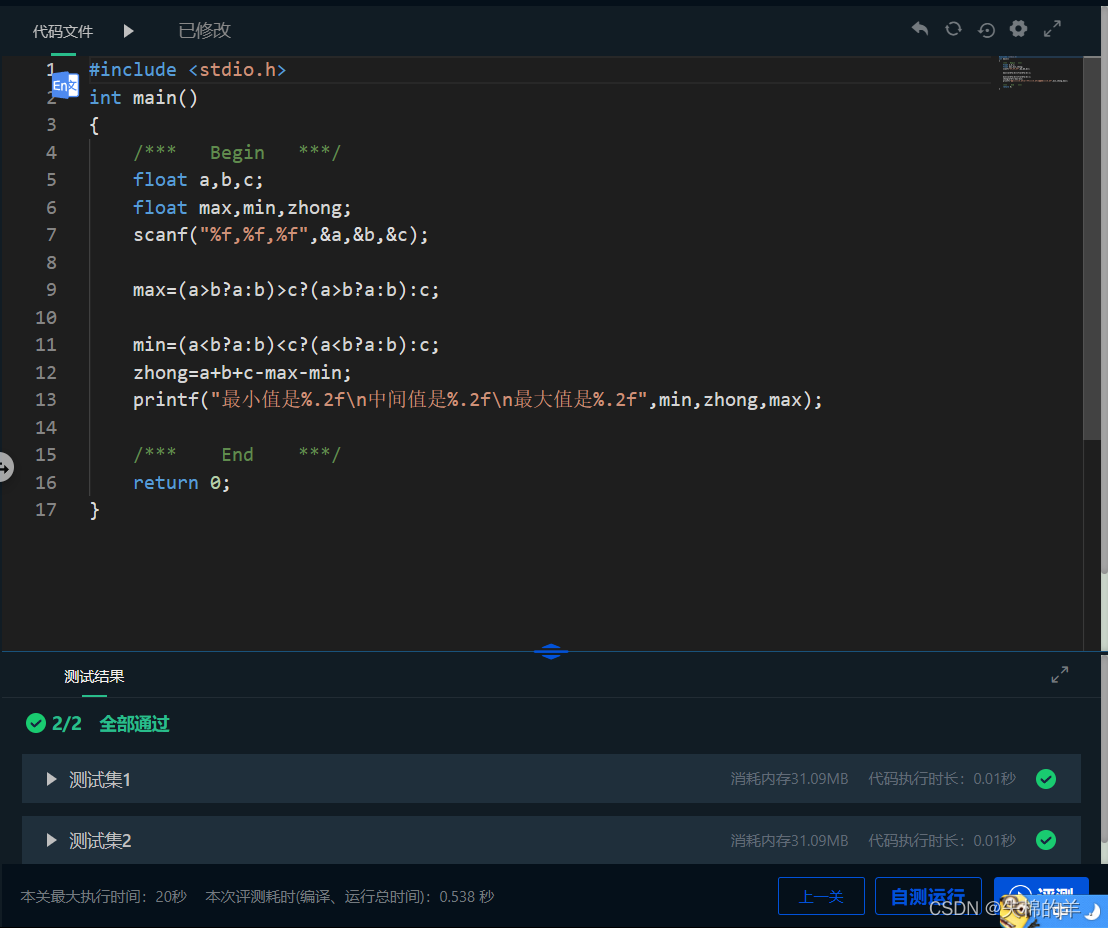Click the 上一关 button
Viewport: 1108px width, 928px height.
821,896
